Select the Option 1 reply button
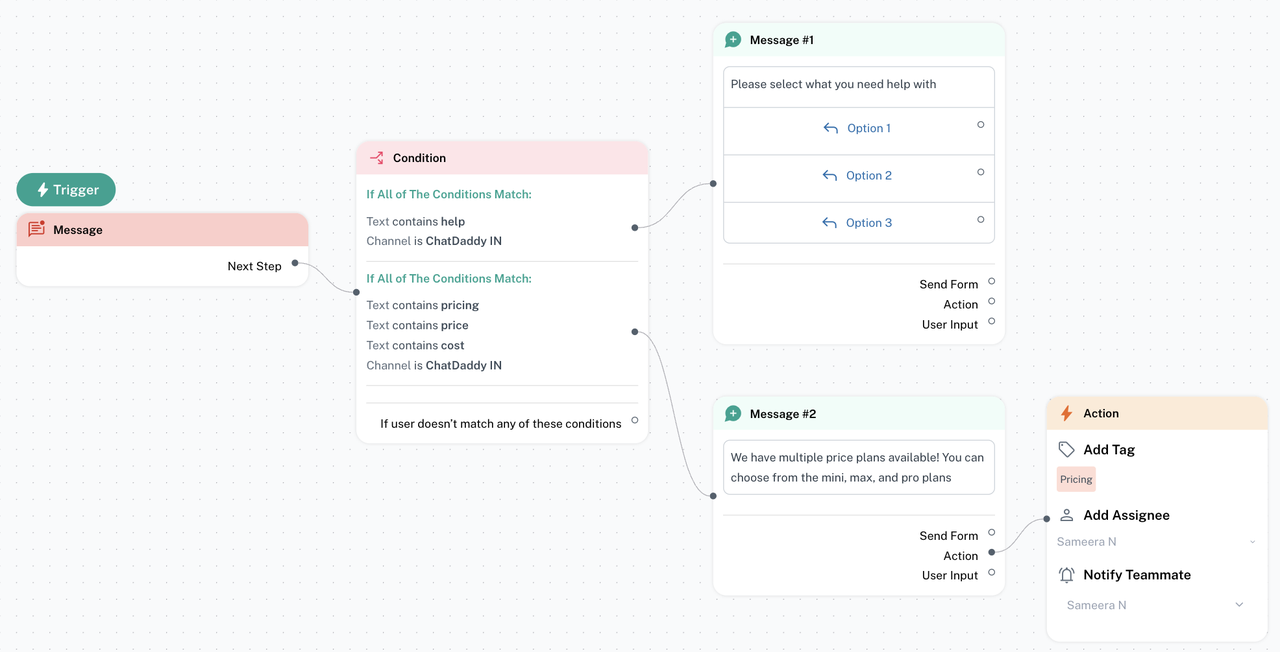 (x=857, y=128)
